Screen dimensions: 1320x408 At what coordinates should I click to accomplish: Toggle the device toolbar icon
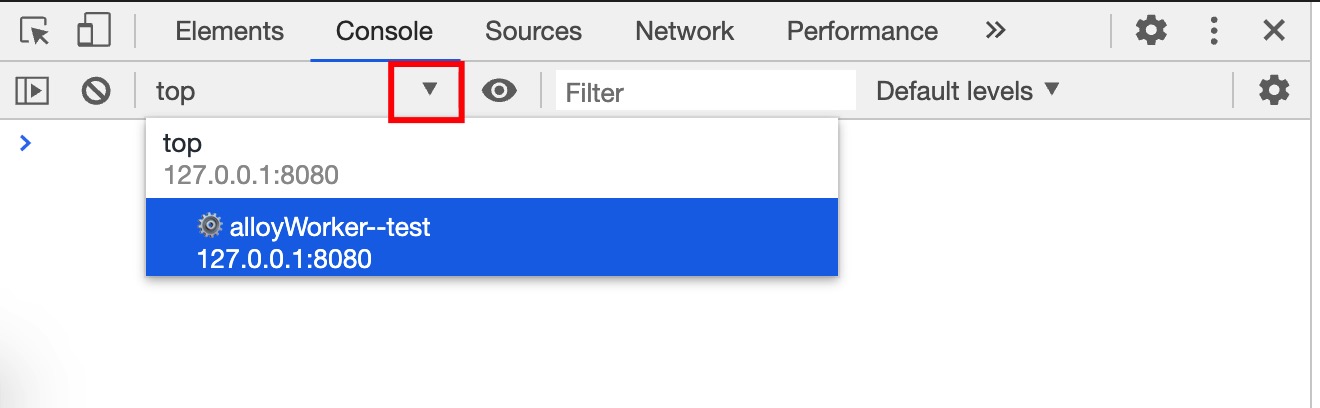93,31
